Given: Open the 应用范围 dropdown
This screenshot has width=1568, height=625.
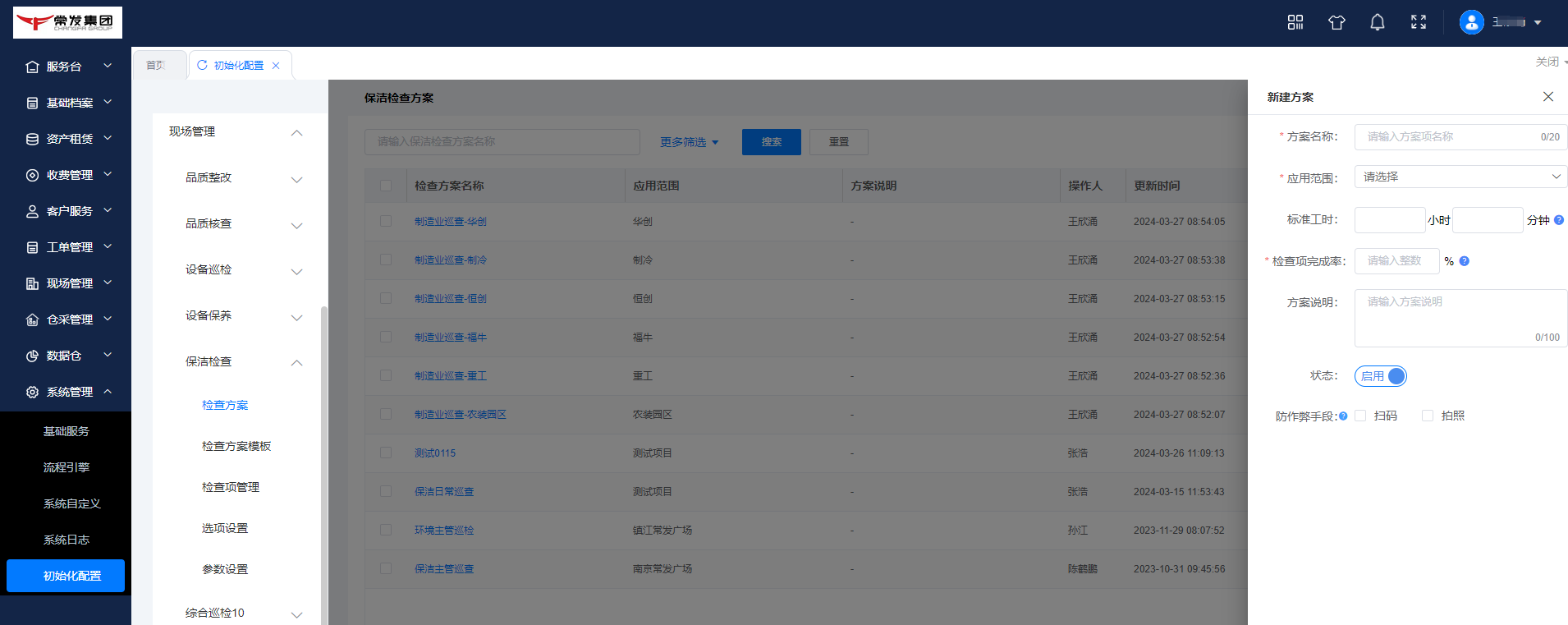Looking at the screenshot, I should pos(1460,177).
